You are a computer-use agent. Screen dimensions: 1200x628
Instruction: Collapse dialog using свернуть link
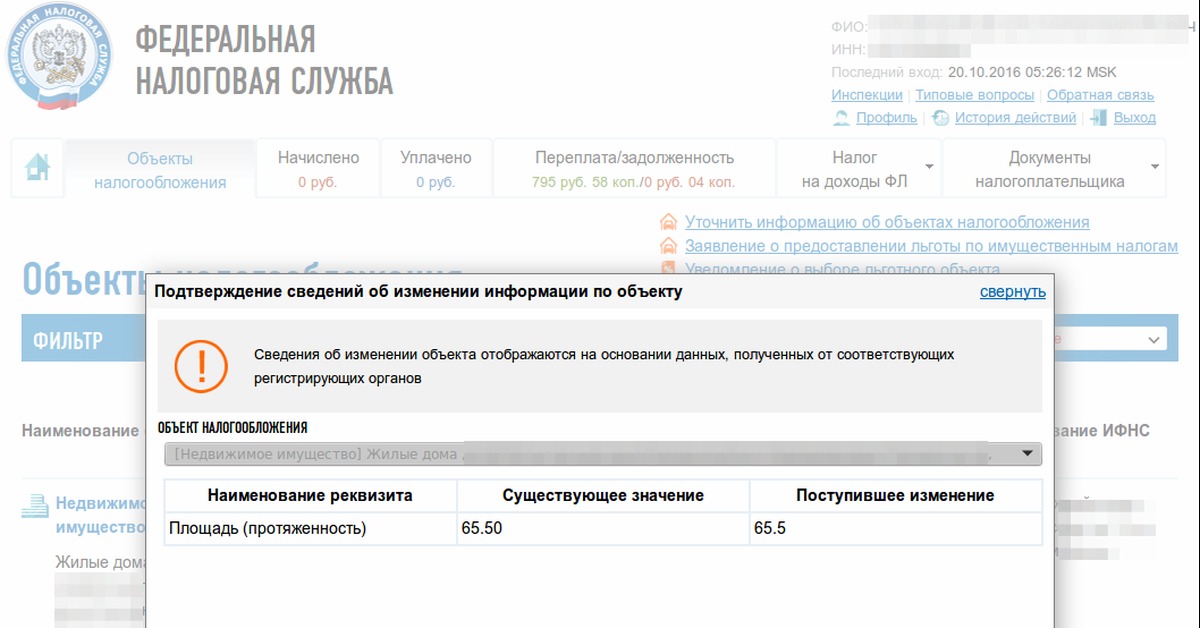pos(1012,292)
